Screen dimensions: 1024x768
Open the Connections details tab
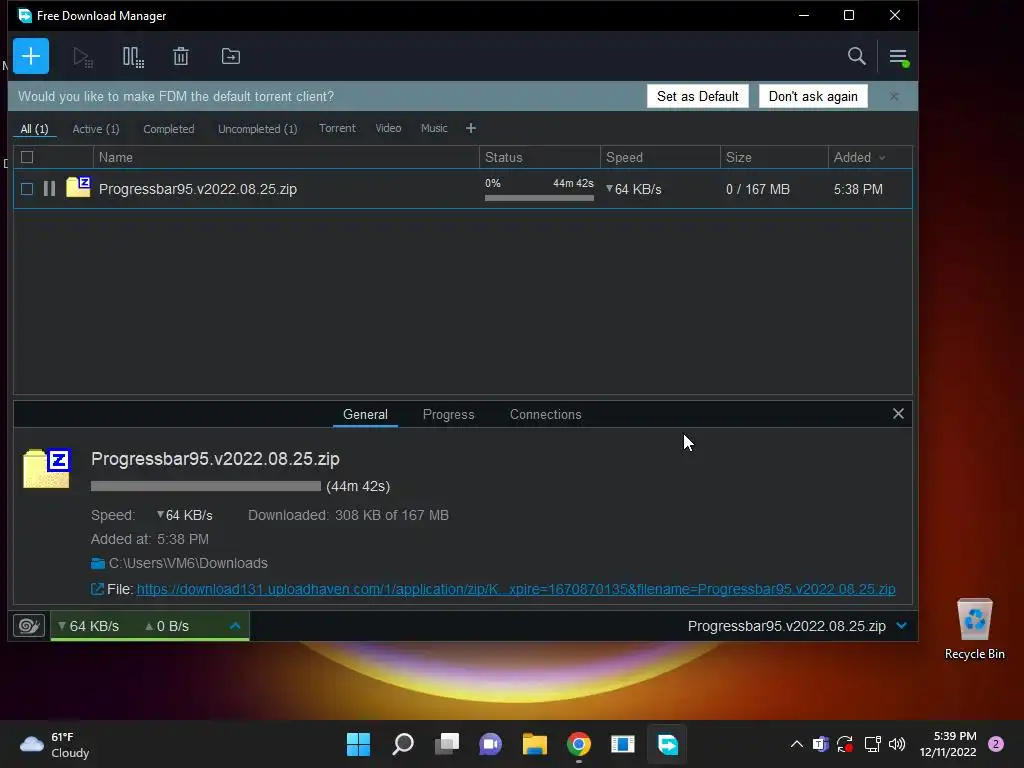point(545,414)
